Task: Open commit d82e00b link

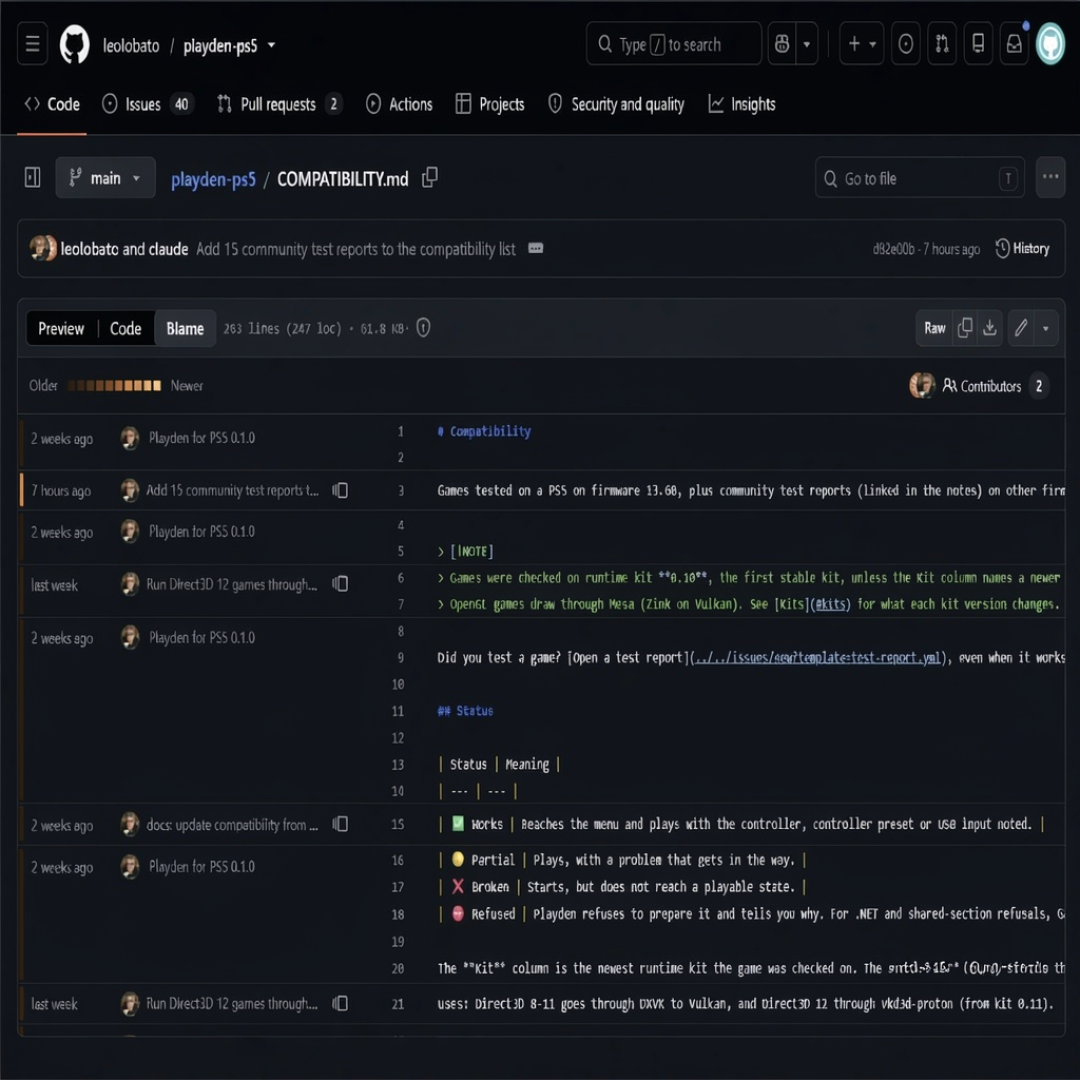Action: pos(893,249)
